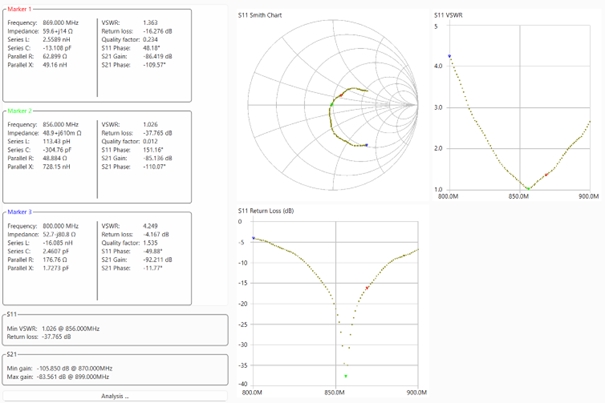Select Marker 2 frequency value 856.000 MHz
Image resolution: width=605 pixels, height=403 pixels.
click(61, 125)
